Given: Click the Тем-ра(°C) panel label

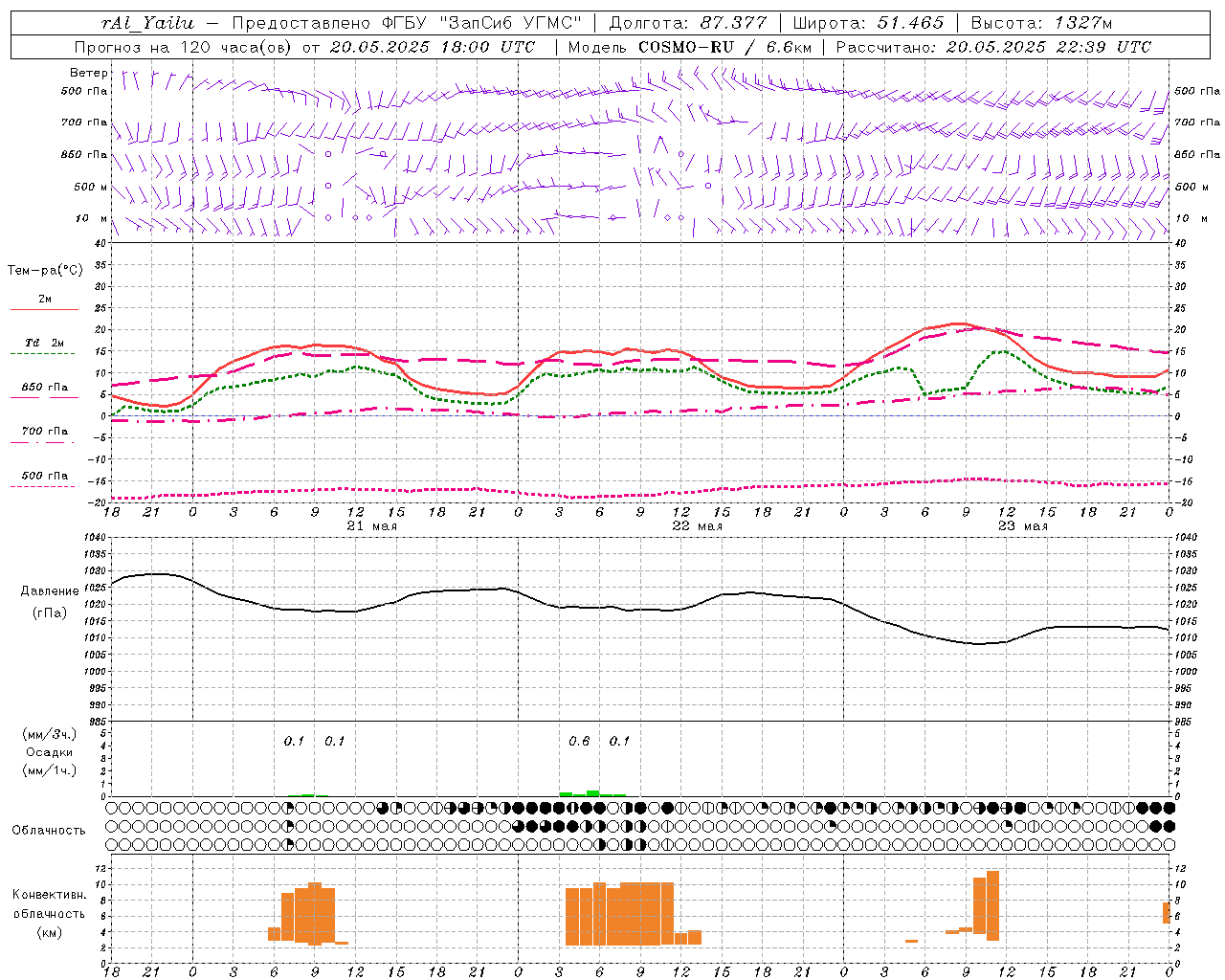Looking at the screenshot, I should click(45, 271).
